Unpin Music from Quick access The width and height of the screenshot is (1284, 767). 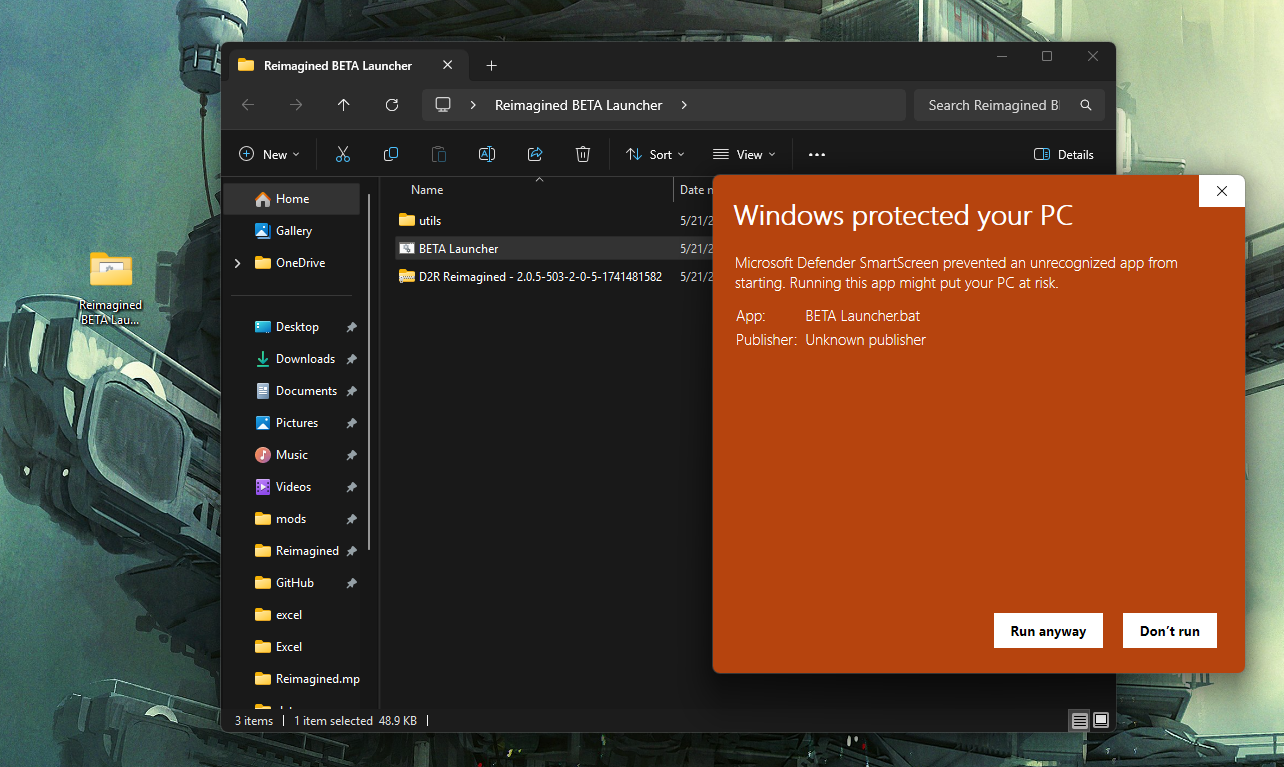(351, 455)
